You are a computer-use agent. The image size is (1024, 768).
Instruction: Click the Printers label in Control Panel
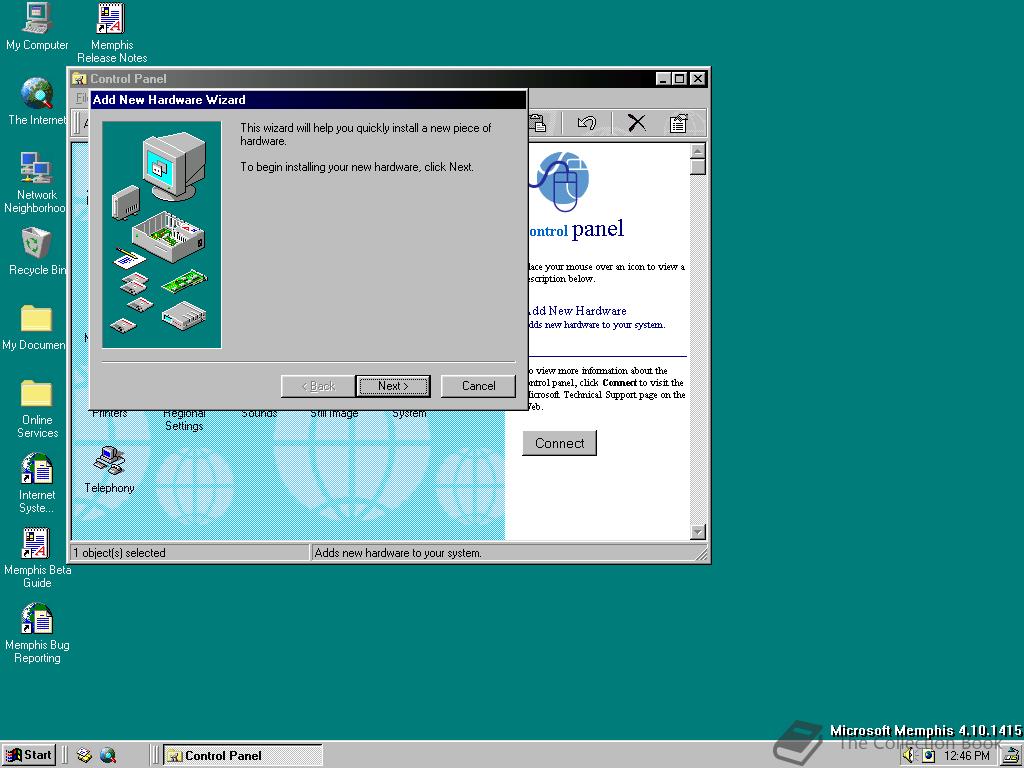pyautogui.click(x=109, y=413)
